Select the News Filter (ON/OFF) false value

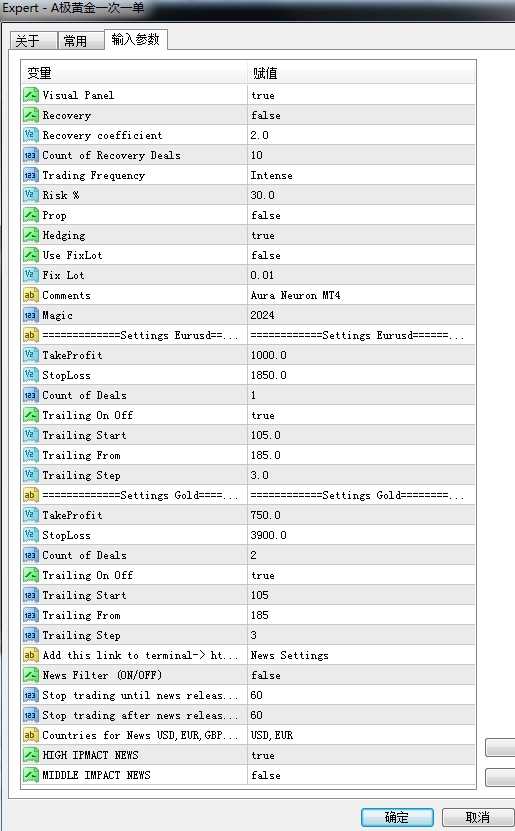tap(361, 675)
